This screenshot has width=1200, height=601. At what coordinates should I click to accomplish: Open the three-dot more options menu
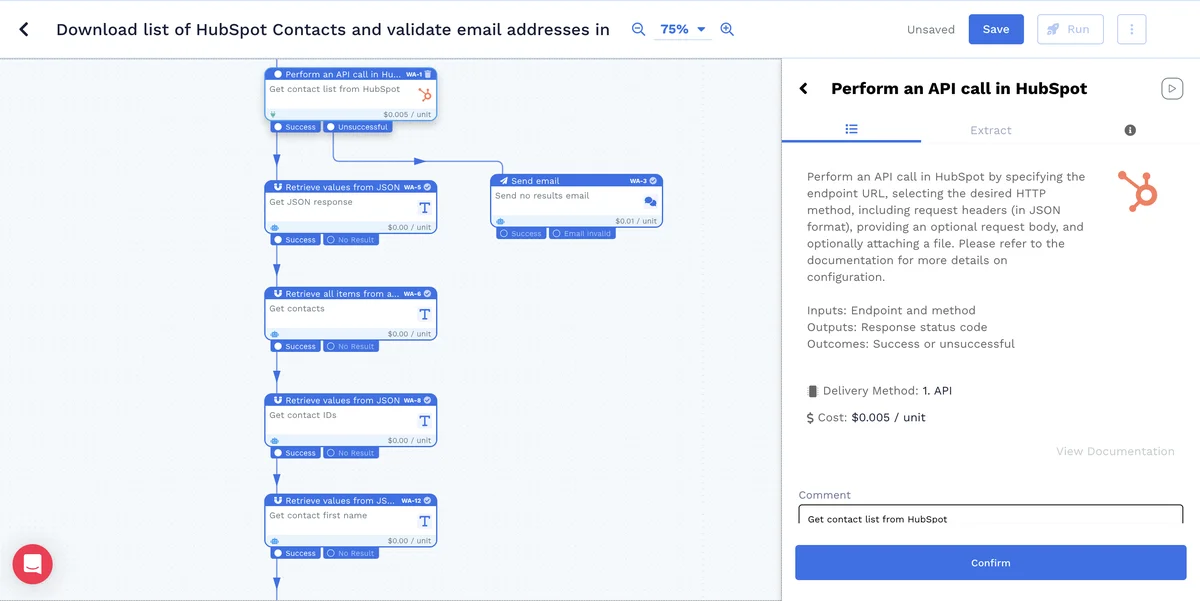[x=1132, y=30]
